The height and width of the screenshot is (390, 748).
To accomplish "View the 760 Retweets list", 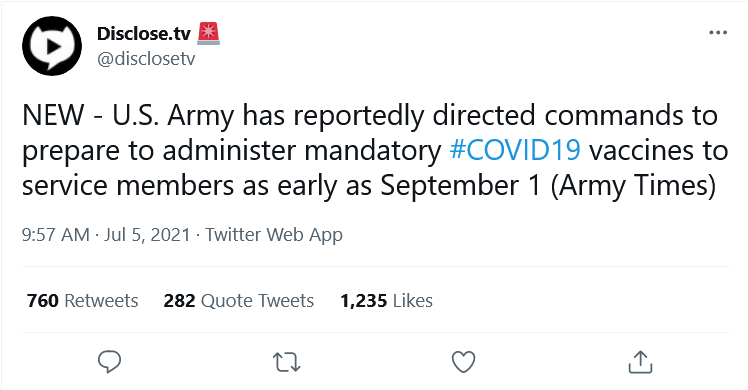I will pyautogui.click(x=83, y=301).
